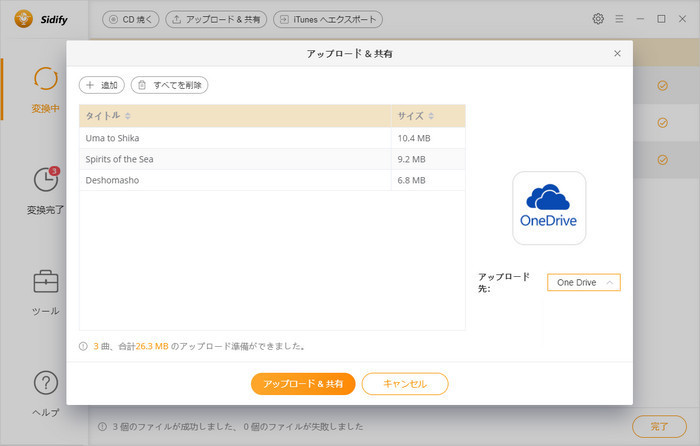This screenshot has height=446, width=700.
Task: Switch to the 変換中 sidebar section
Action: click(46, 90)
